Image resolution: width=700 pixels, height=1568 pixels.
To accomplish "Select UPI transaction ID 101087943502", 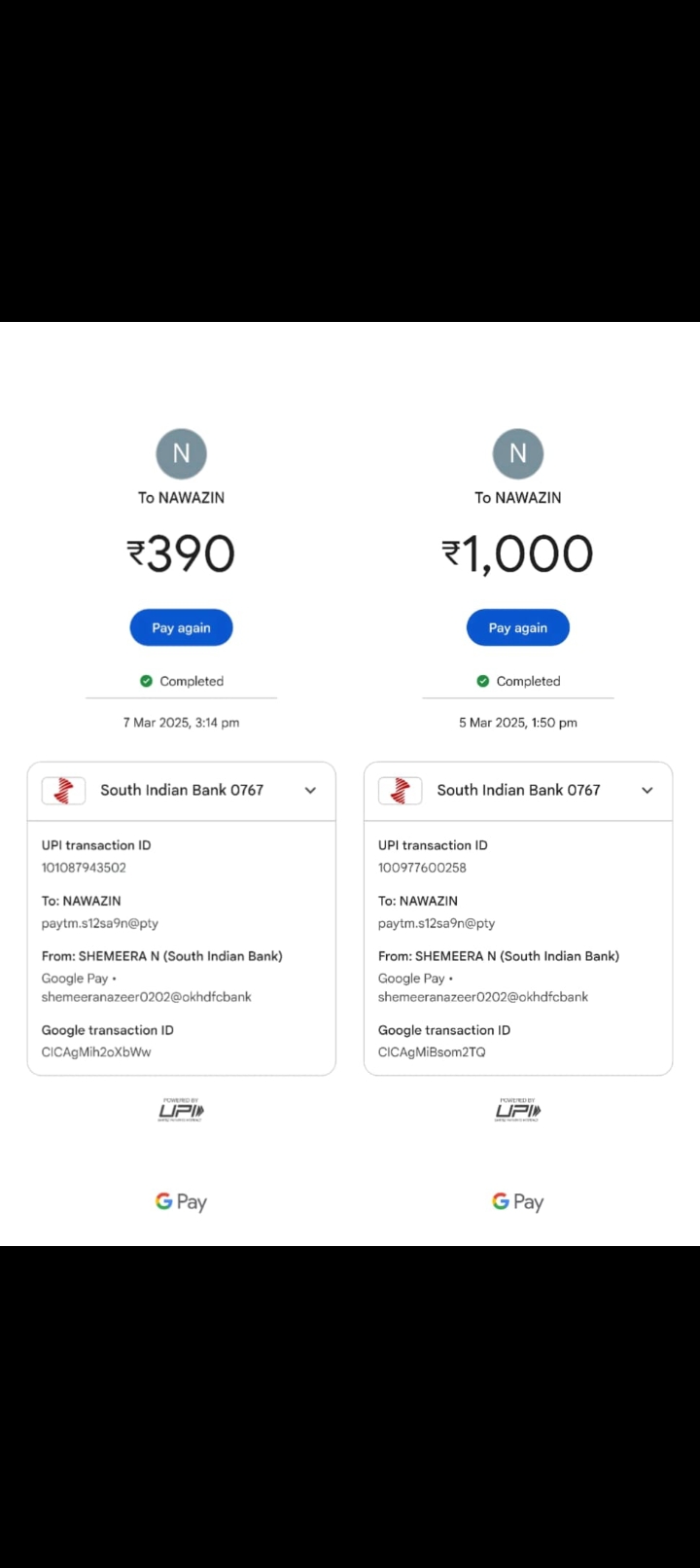I will coord(84,868).
